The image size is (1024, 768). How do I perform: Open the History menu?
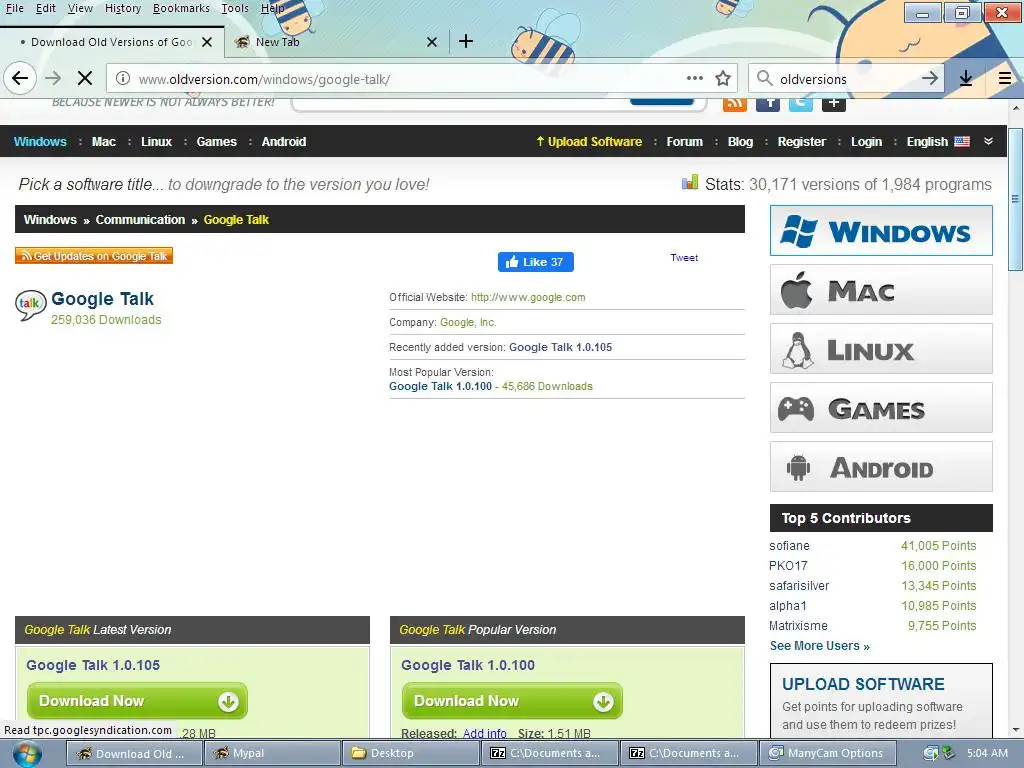123,8
